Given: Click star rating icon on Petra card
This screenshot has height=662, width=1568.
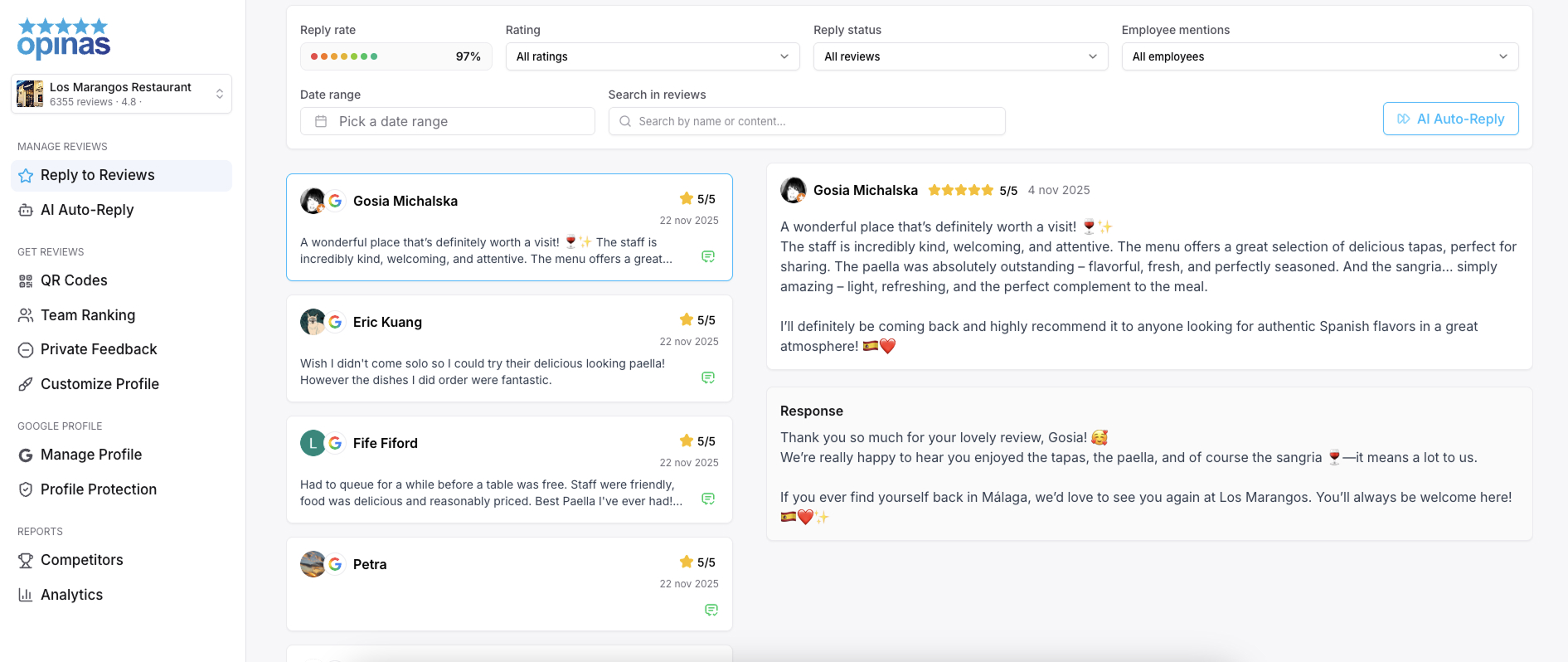Looking at the screenshot, I should pos(687,562).
